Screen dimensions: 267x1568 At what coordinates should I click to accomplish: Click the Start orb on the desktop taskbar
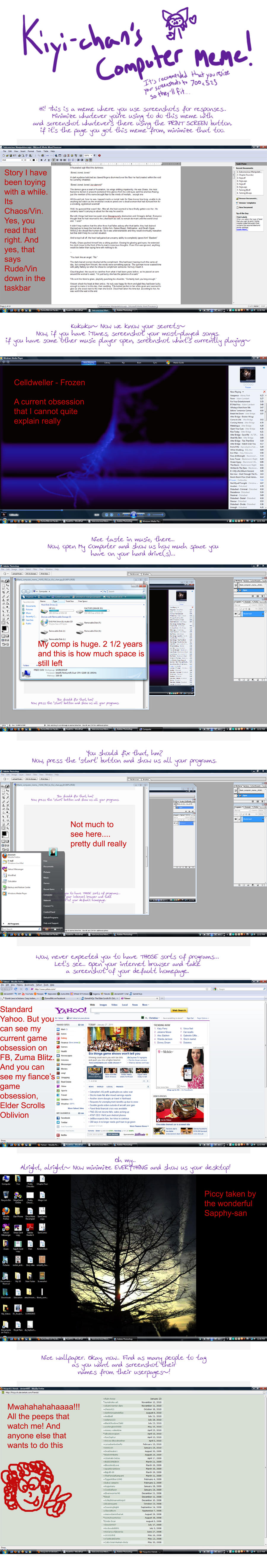(x=5, y=1338)
